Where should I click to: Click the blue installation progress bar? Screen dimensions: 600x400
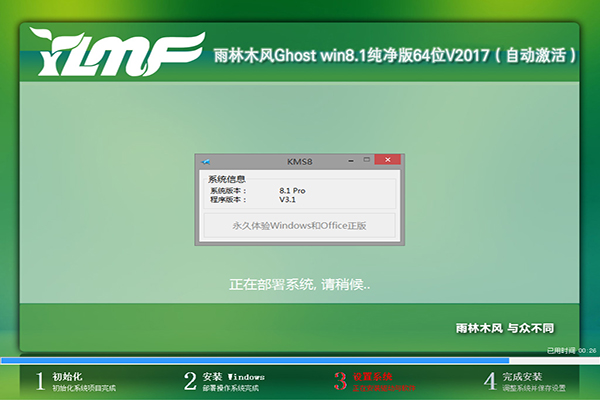click(x=255, y=360)
